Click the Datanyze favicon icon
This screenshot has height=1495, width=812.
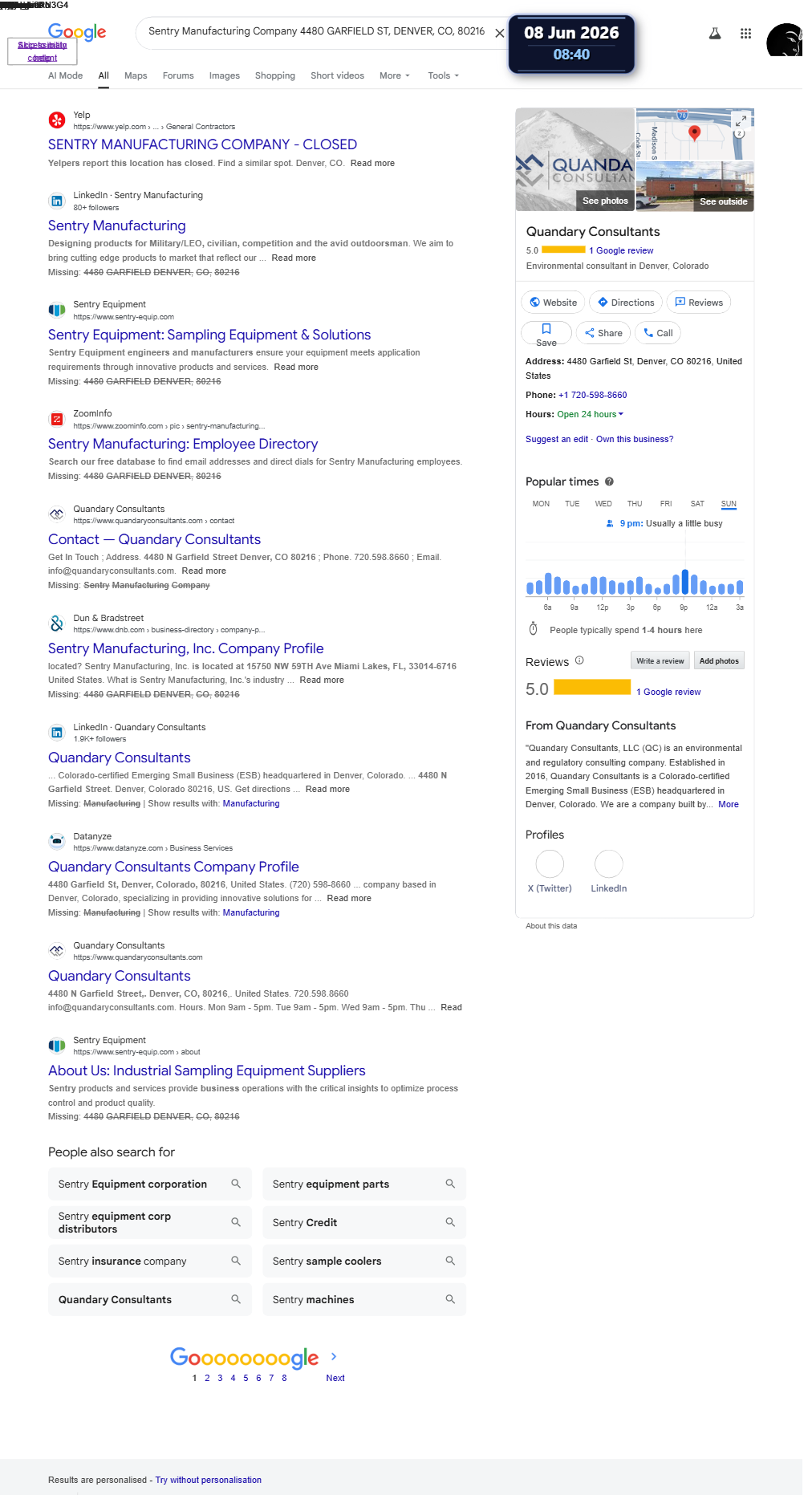[x=57, y=842]
